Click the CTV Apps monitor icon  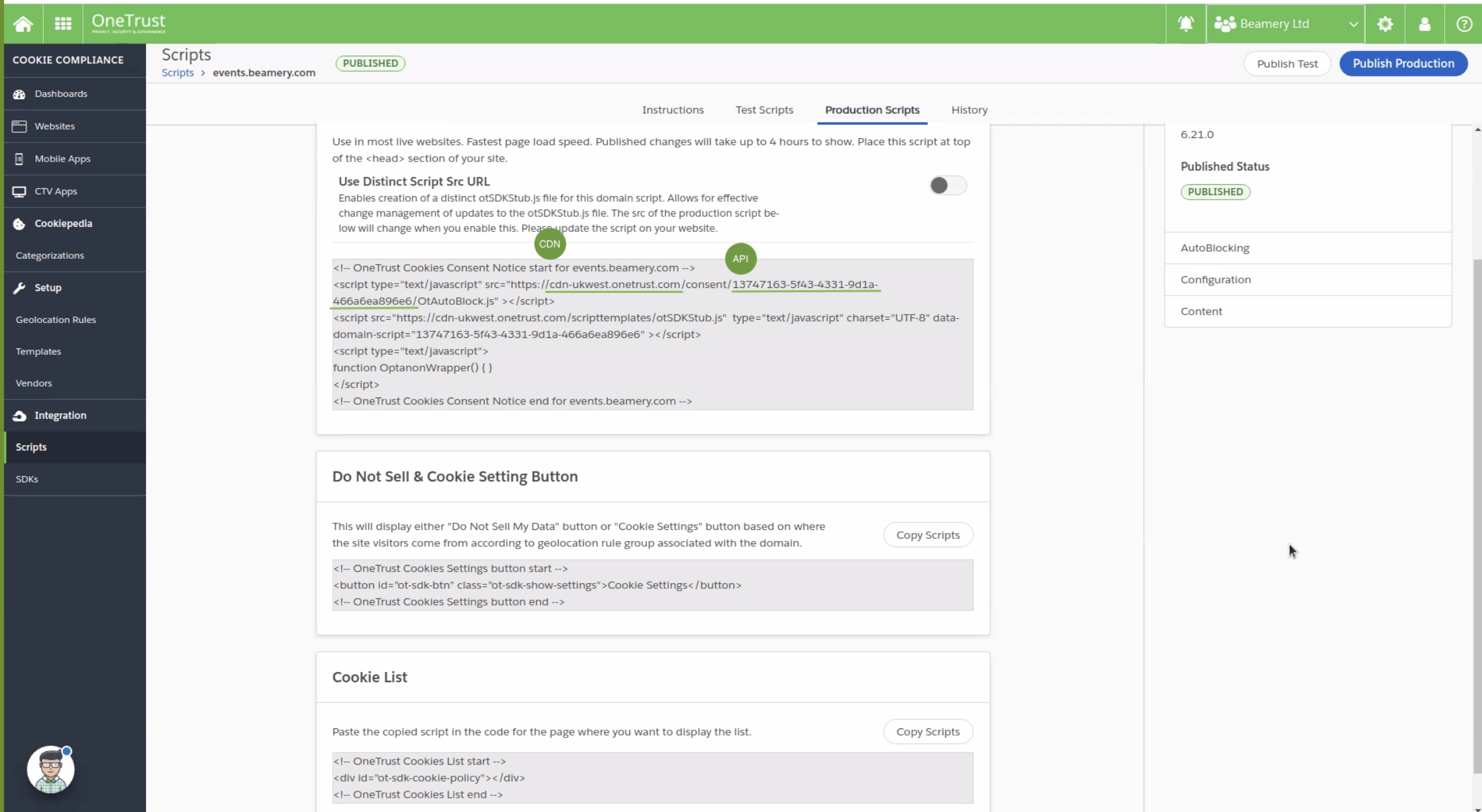tap(19, 191)
